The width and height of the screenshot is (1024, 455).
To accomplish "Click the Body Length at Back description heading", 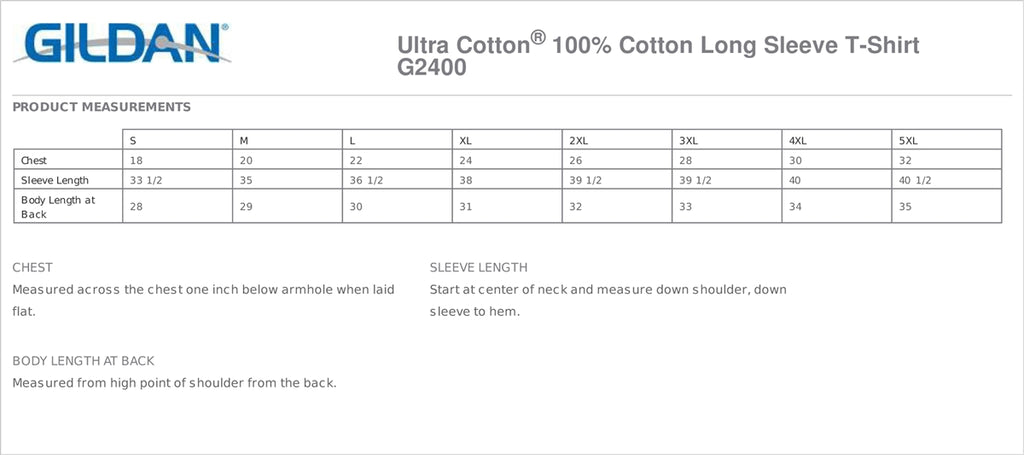I will 83,360.
